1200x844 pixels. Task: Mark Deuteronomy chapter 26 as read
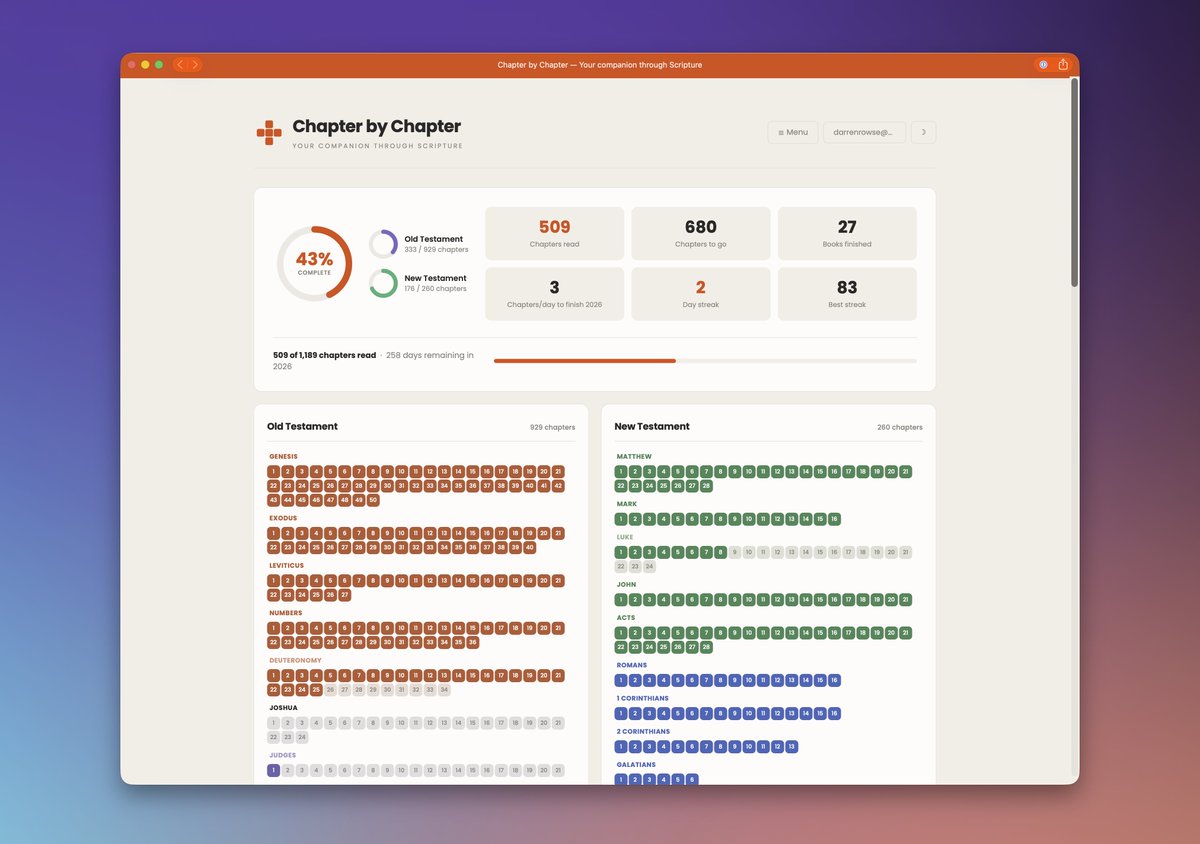(x=331, y=690)
